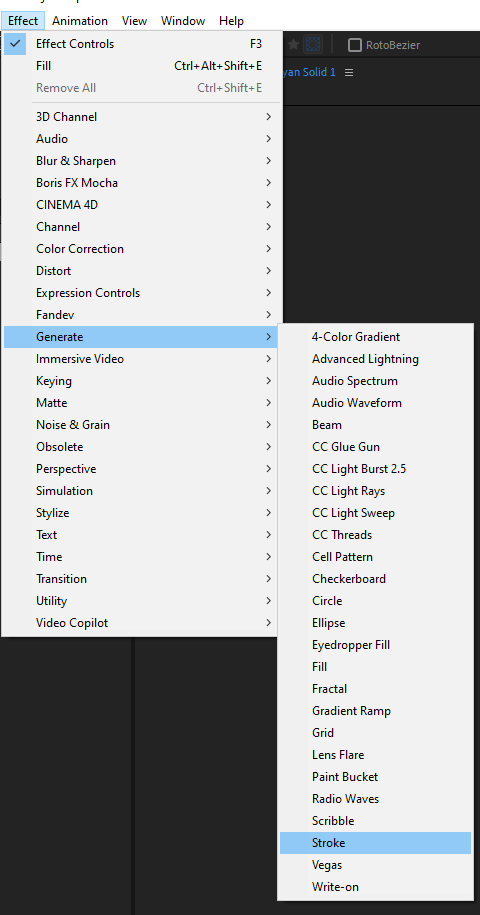Click the dotted mask square icon
480x915 pixels.
click(313, 44)
